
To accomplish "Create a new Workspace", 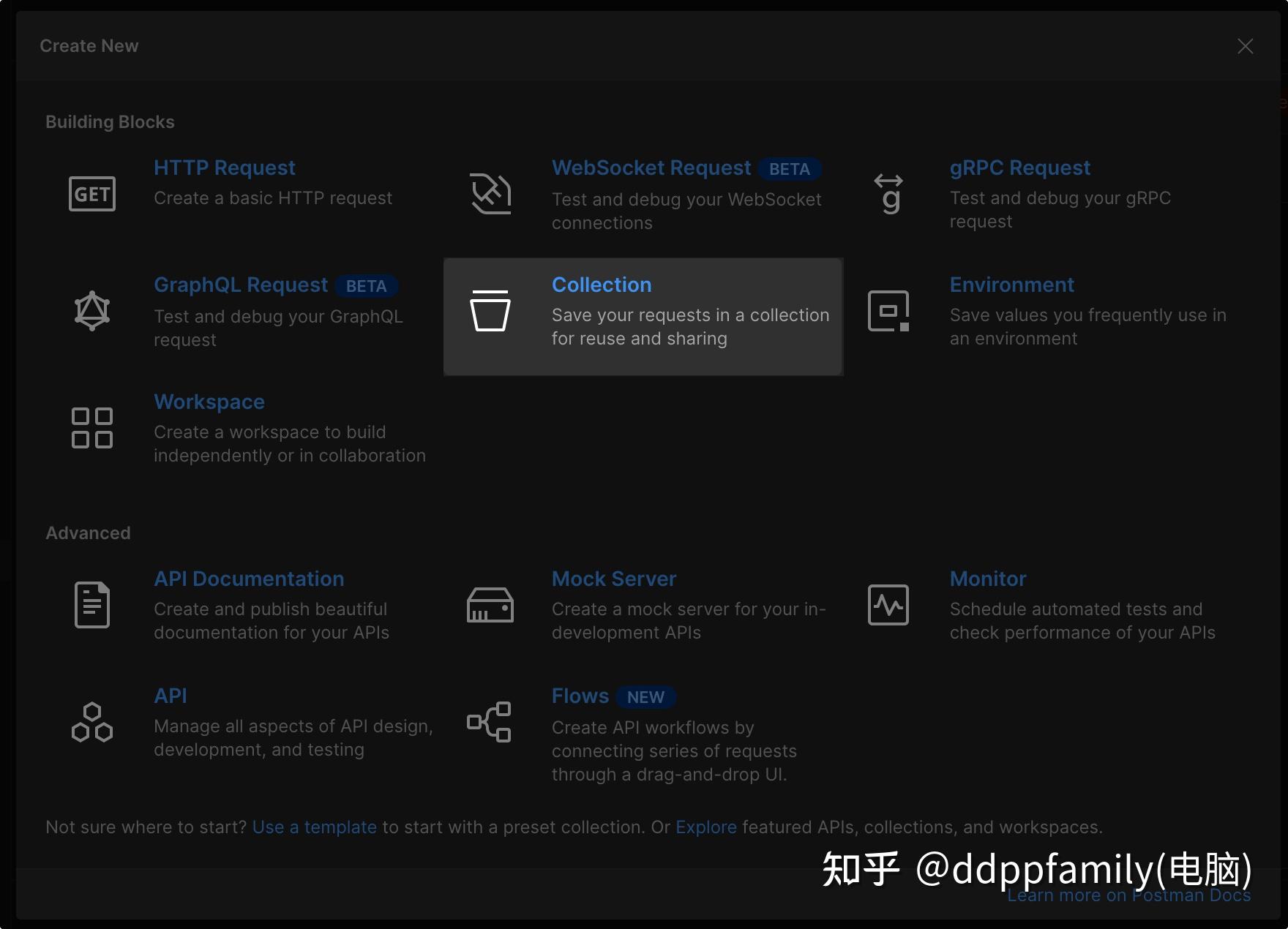I will click(209, 402).
